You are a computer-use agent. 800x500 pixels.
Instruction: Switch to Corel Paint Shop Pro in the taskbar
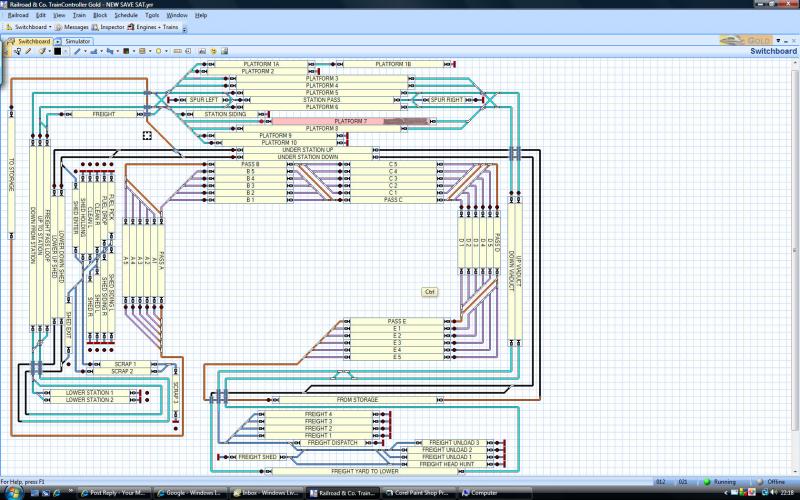[x=421, y=493]
